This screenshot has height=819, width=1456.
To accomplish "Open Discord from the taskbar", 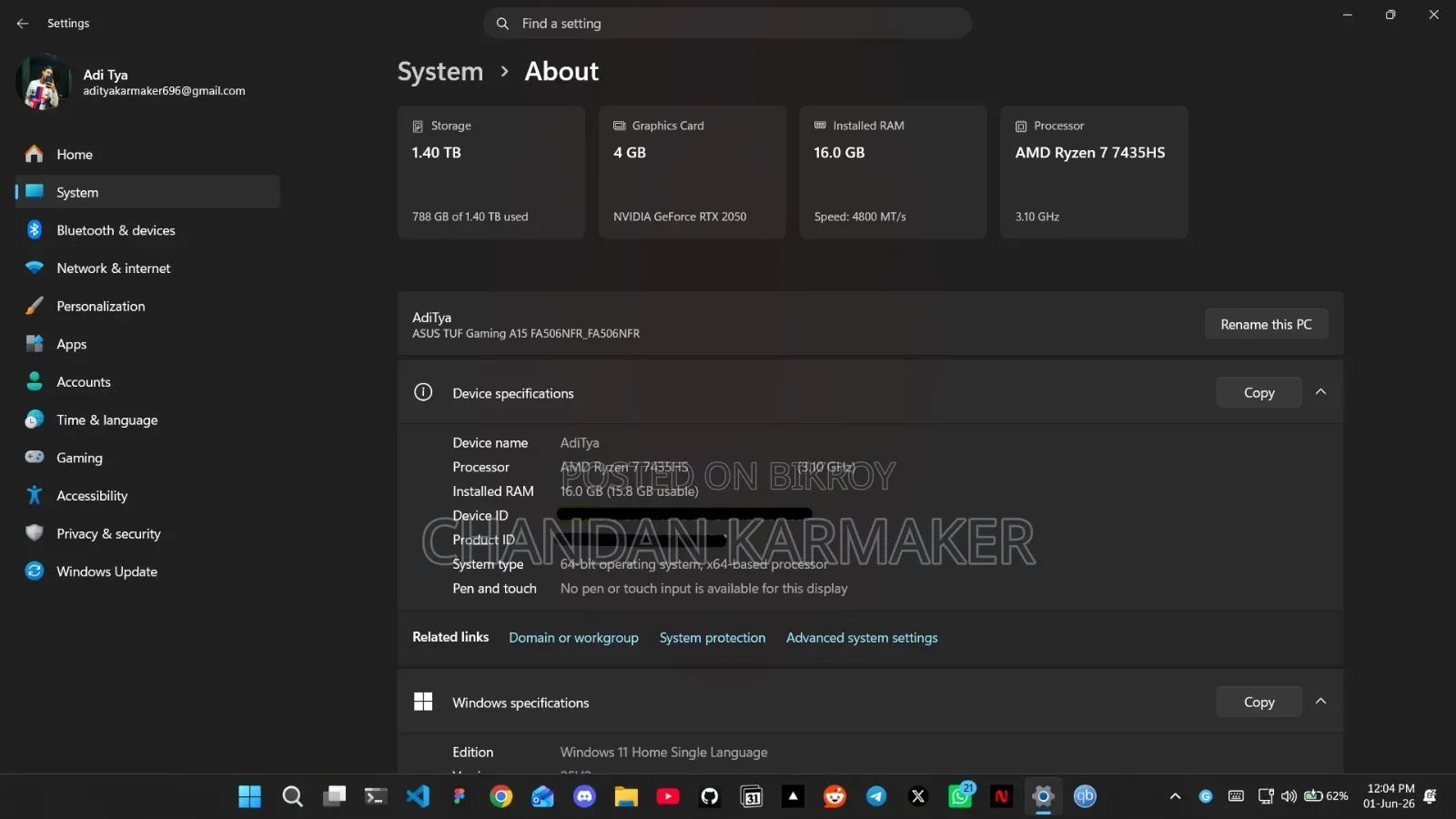I will tap(584, 797).
